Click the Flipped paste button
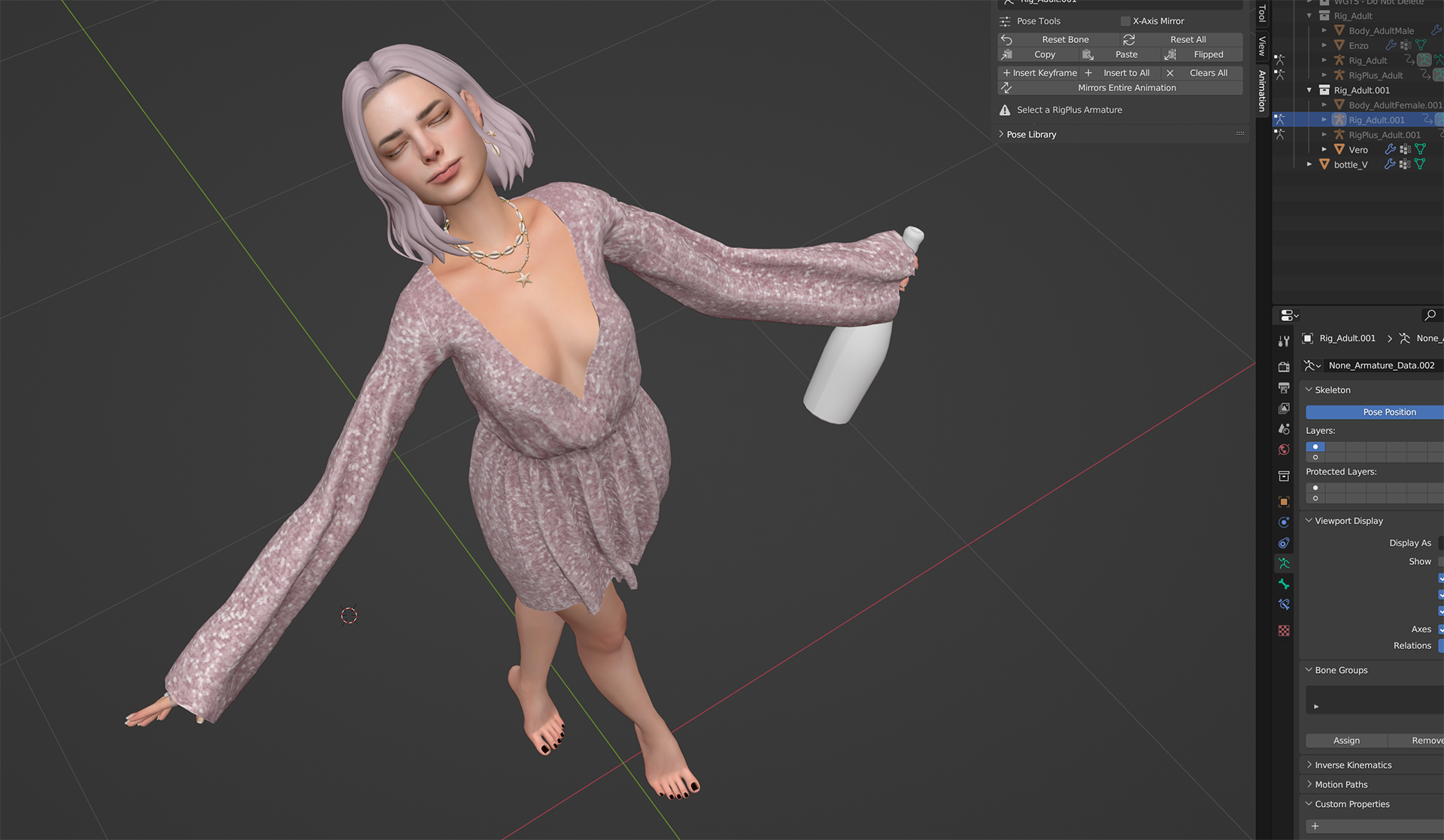Viewport: 1444px width, 840px height. [1202, 54]
